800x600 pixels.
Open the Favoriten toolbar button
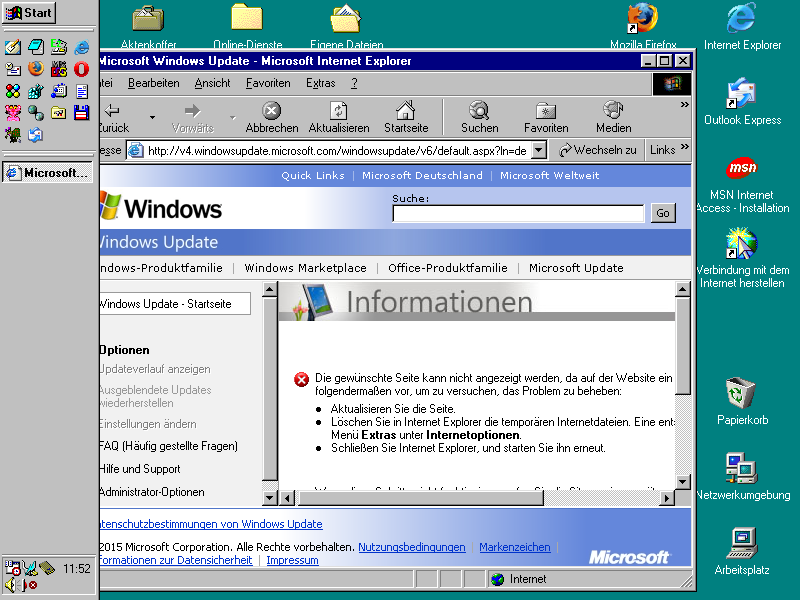(546, 117)
